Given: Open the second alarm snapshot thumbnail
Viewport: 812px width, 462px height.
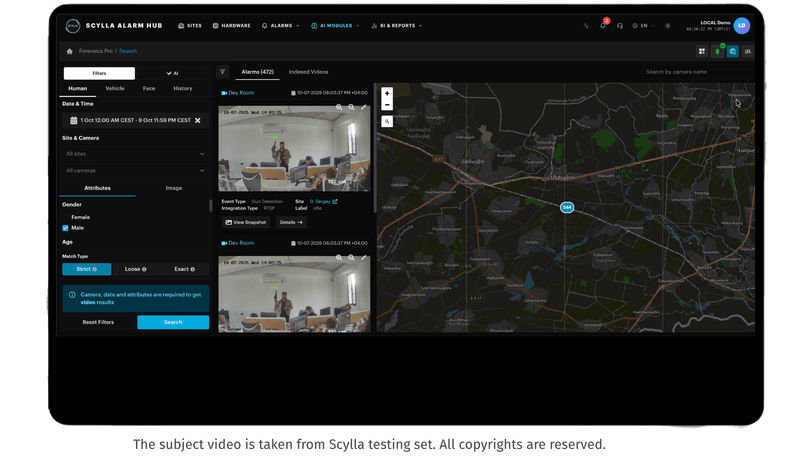Looking at the screenshot, I should click(294, 294).
